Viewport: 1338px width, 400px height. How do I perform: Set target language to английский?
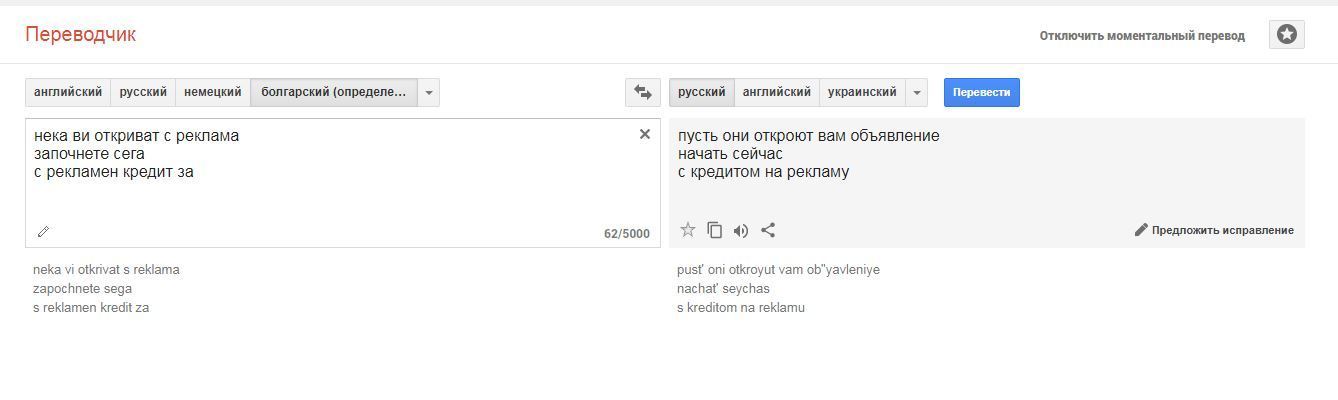click(x=777, y=92)
